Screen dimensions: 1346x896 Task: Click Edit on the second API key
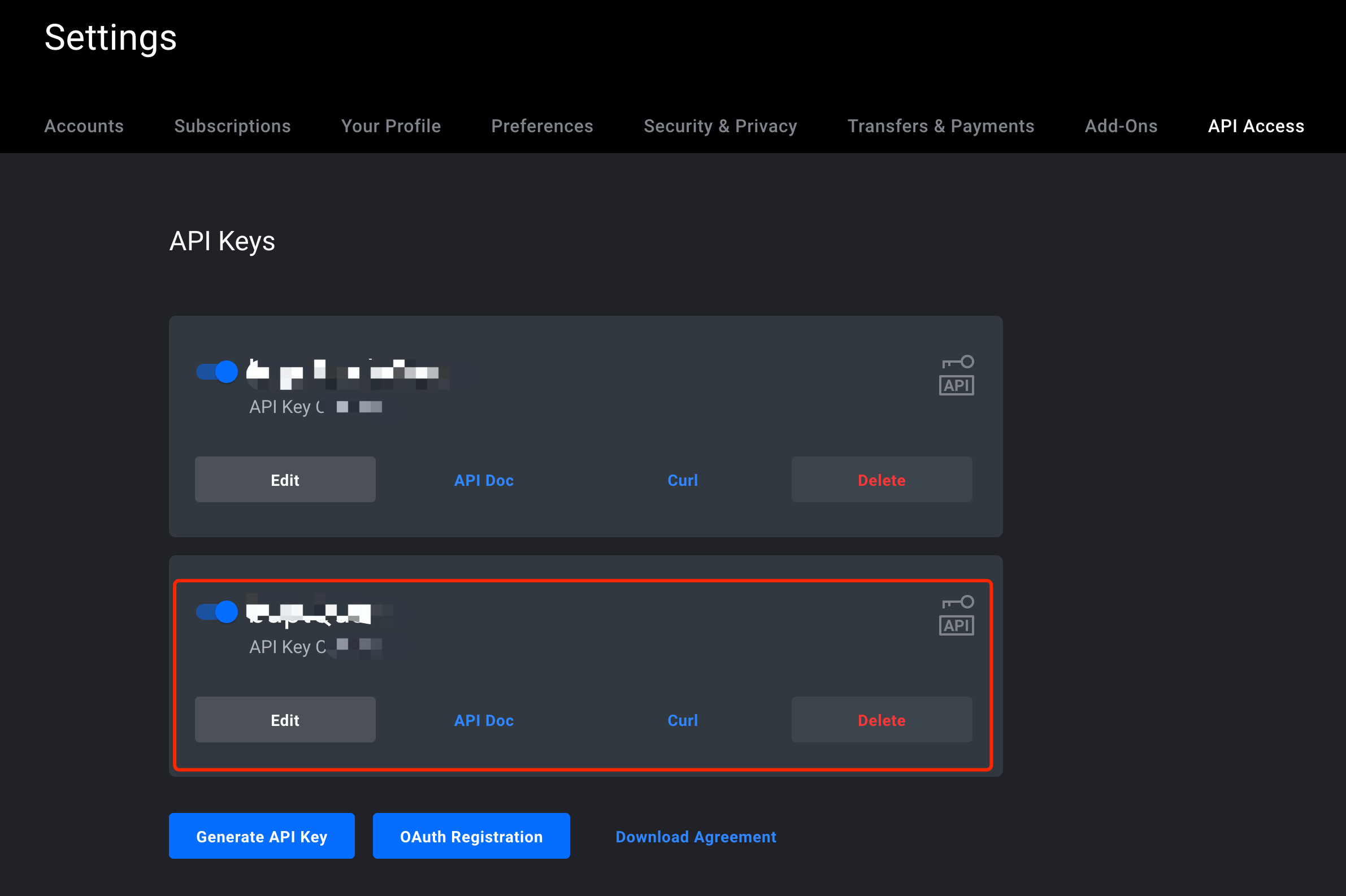click(285, 720)
